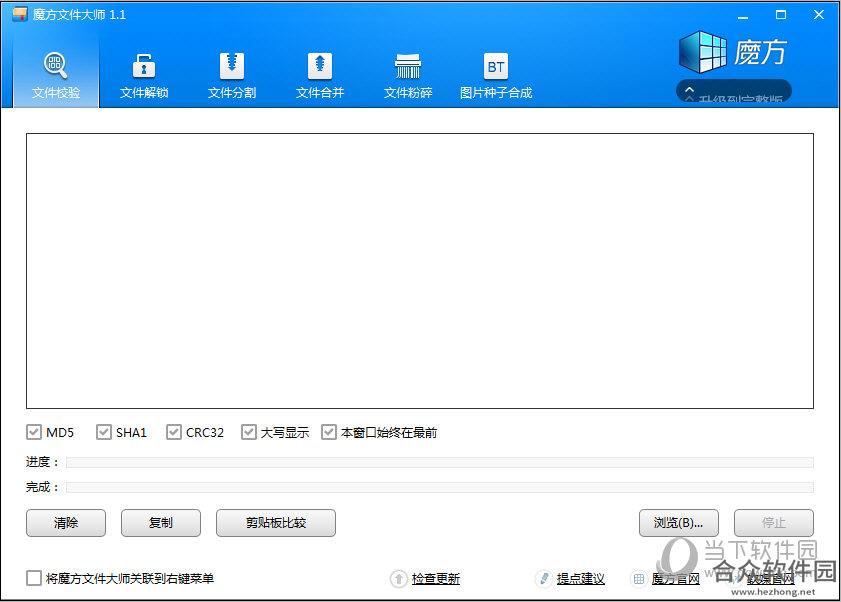
Task: Open the 文件解锁 file unlock tool
Action: (x=144, y=75)
